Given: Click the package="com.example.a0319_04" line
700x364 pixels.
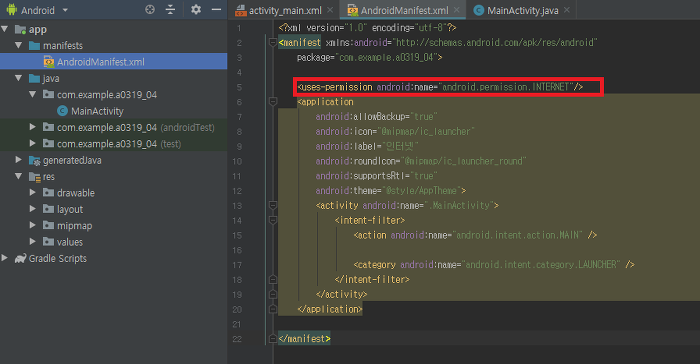Looking at the screenshot, I should tap(370, 57).
